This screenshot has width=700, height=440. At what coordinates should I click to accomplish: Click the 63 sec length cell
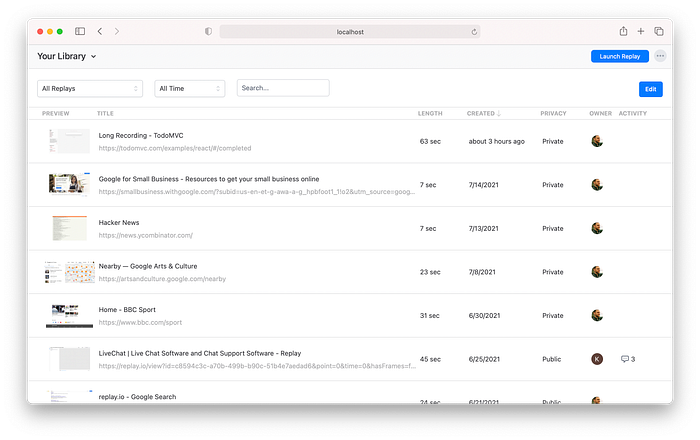coord(430,141)
